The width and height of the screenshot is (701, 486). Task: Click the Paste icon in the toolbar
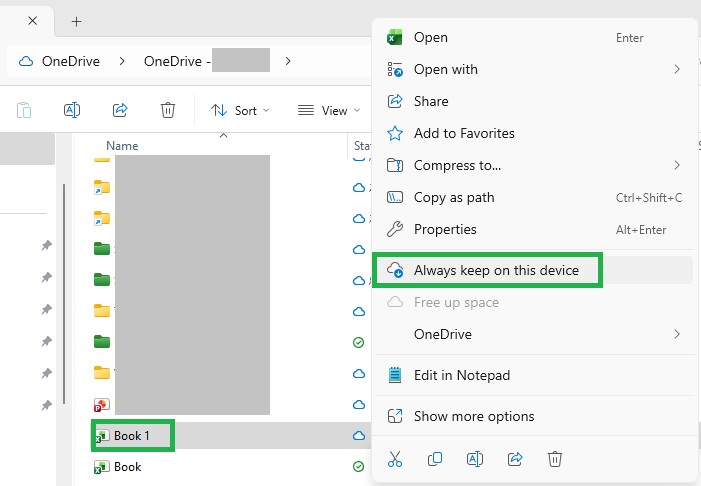click(x=24, y=110)
